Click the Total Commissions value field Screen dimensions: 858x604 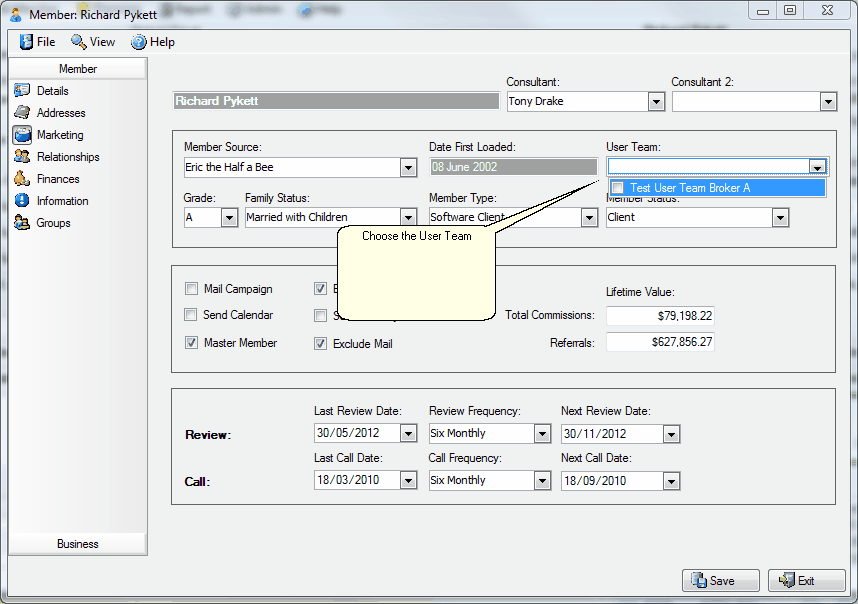click(660, 316)
